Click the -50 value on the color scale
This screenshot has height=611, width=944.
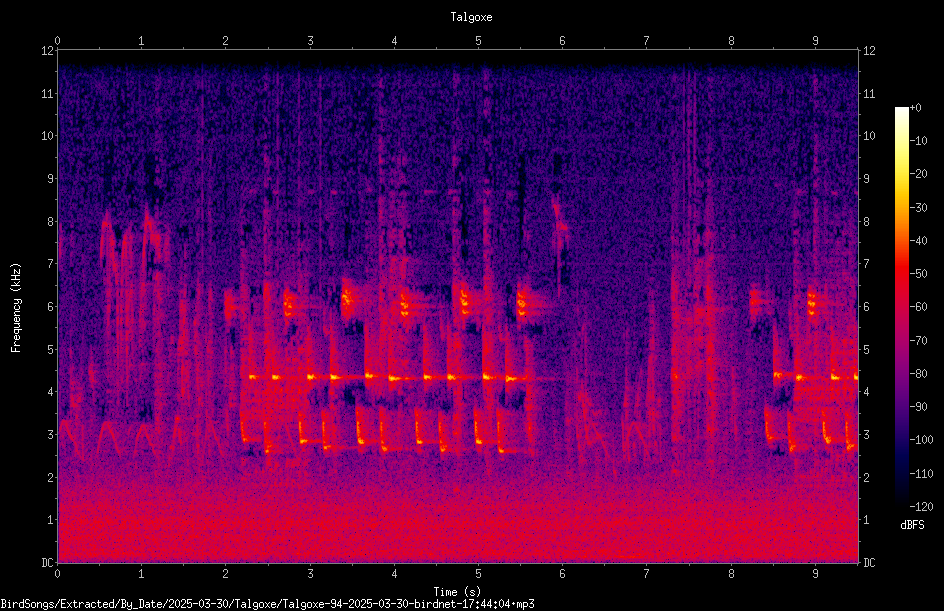tap(918, 274)
